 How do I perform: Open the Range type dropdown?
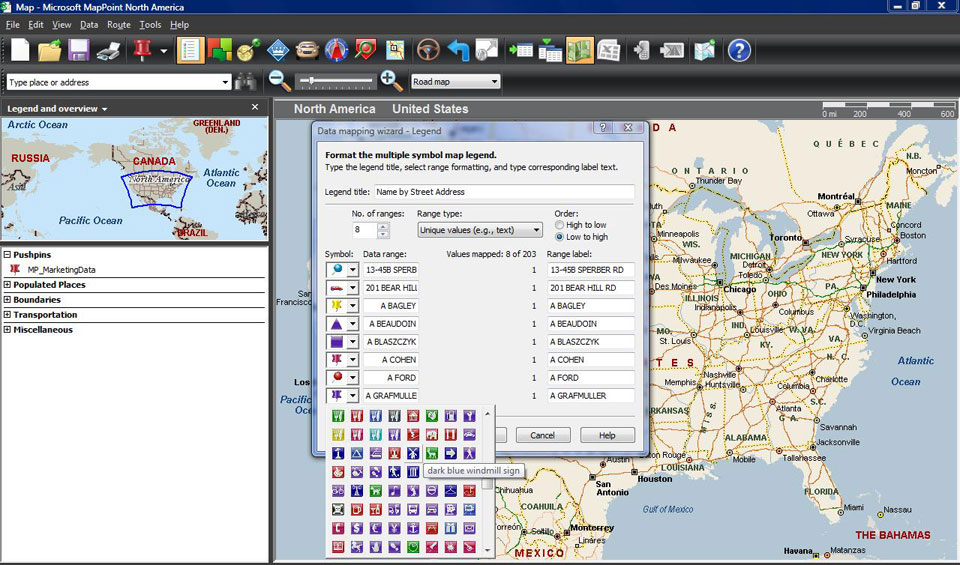click(479, 230)
